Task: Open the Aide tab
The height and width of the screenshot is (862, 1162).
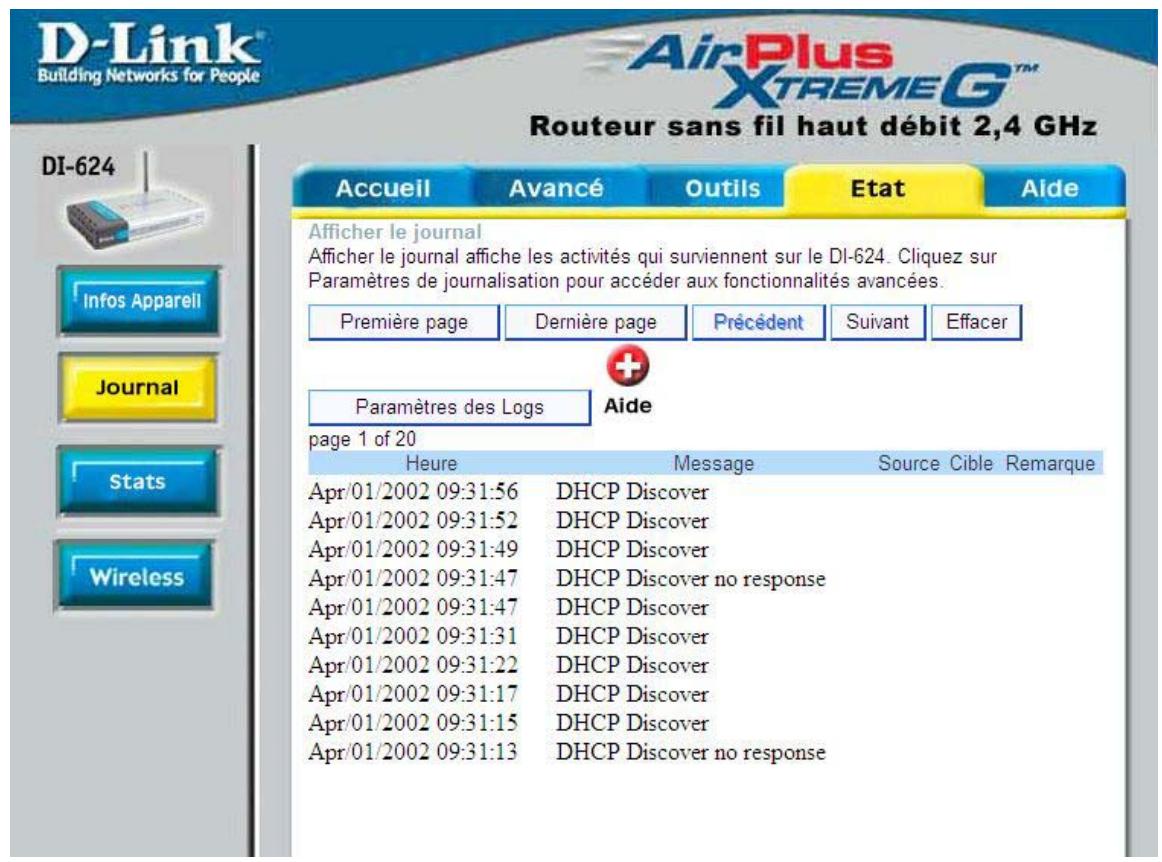Action: (1049, 188)
